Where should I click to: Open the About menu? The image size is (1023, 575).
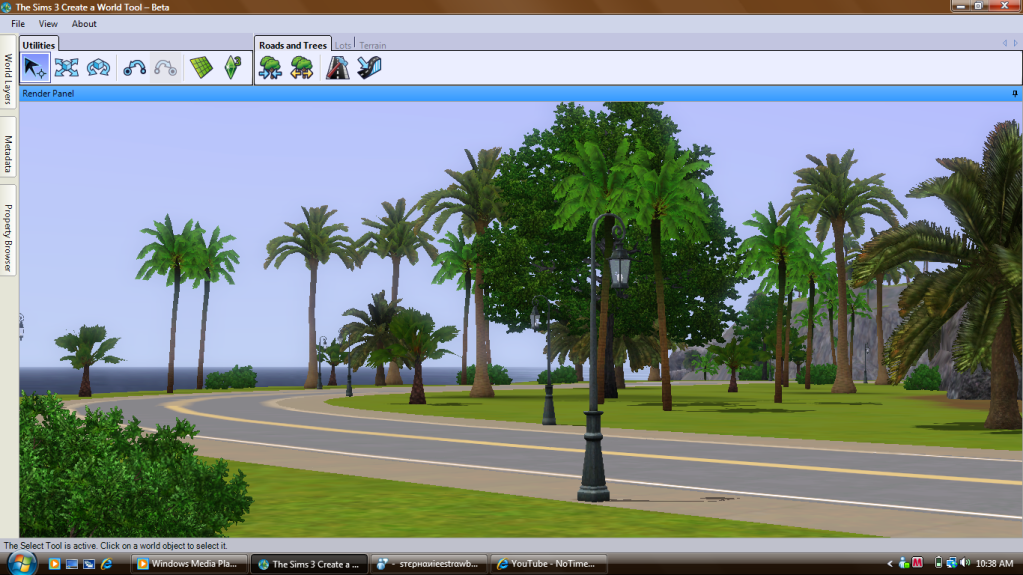(x=84, y=24)
